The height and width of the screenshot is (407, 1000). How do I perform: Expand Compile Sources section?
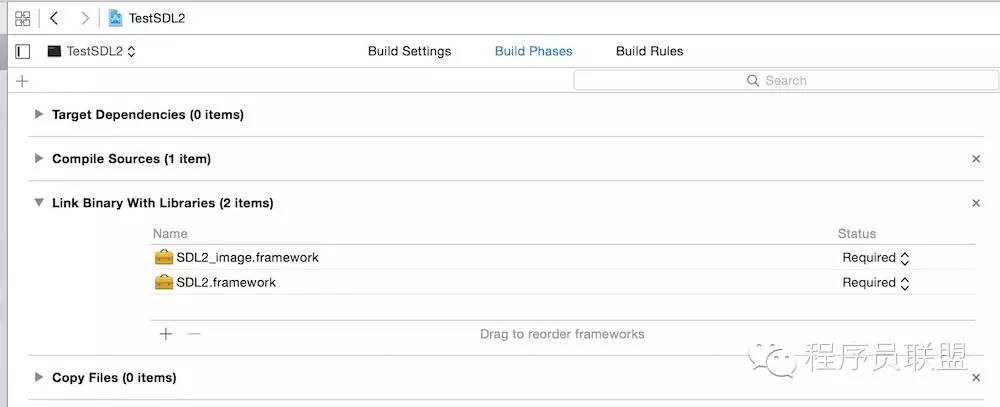click(39, 158)
